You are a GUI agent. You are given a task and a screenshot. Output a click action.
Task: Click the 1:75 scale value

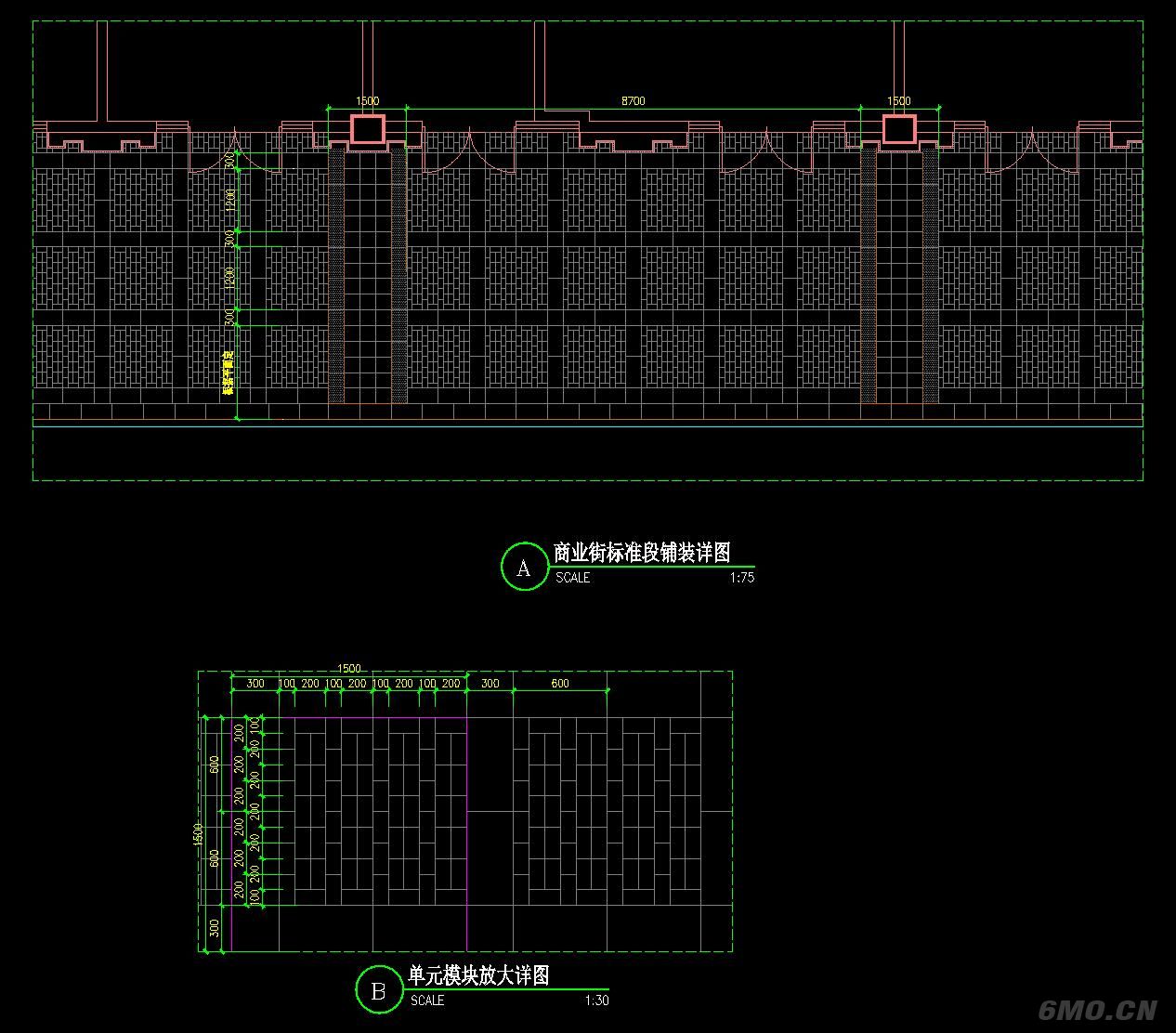(x=742, y=578)
